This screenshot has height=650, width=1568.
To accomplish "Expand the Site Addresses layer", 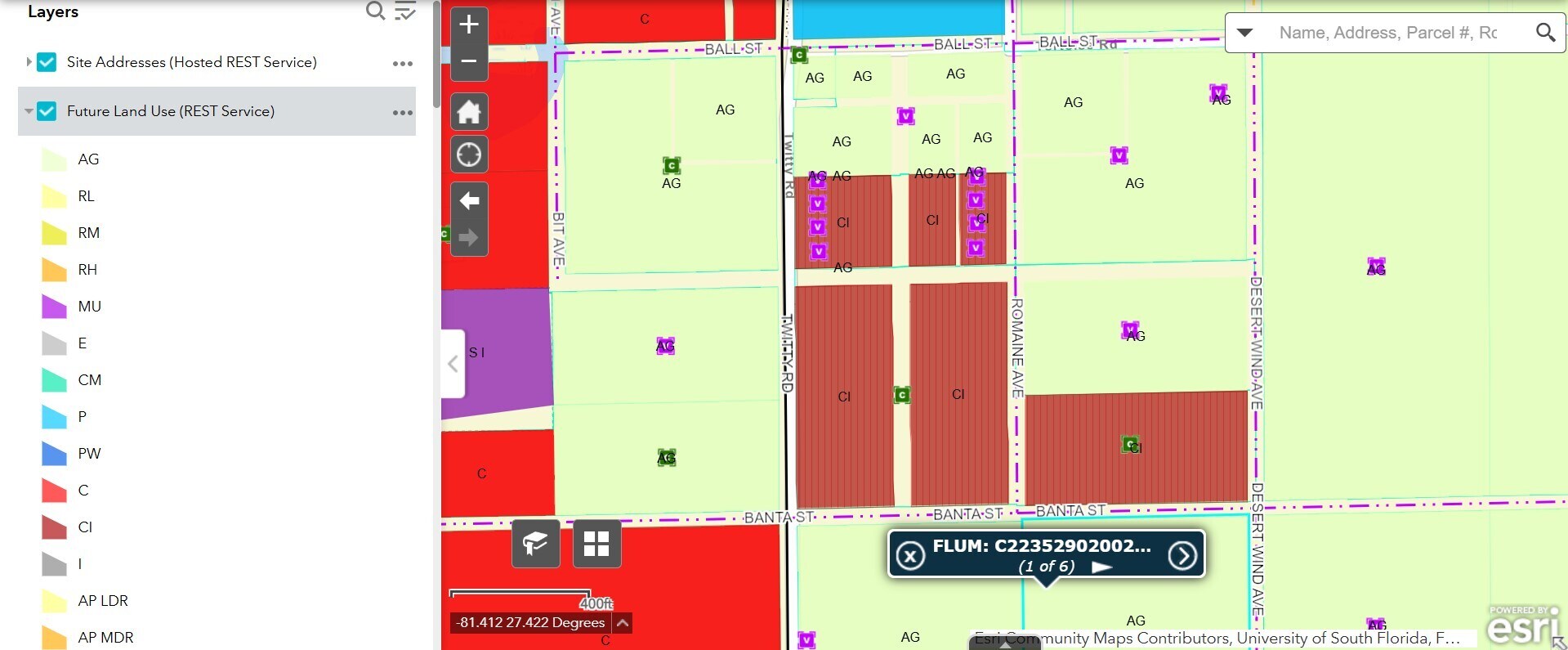I will click(x=29, y=62).
